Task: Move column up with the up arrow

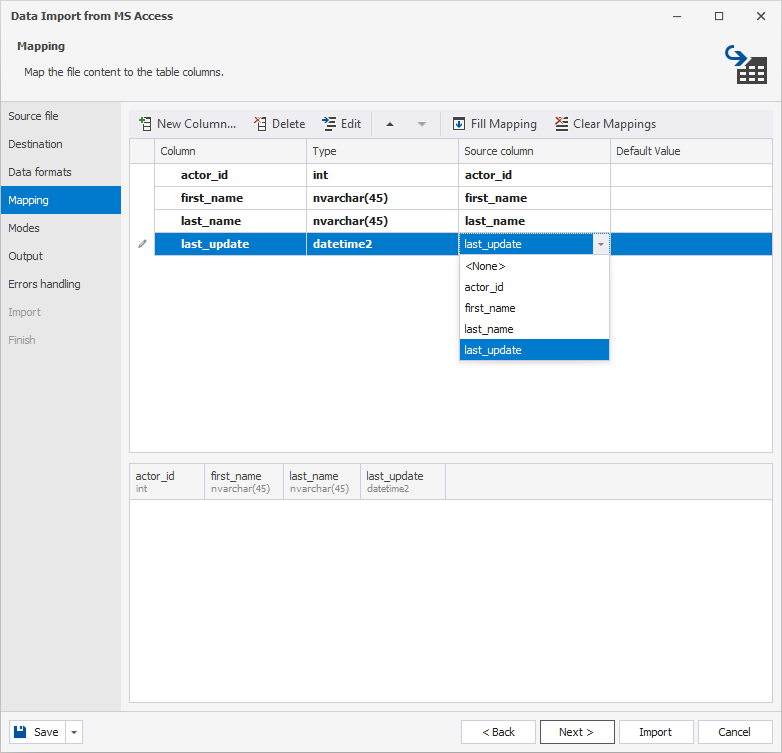Action: (x=390, y=124)
